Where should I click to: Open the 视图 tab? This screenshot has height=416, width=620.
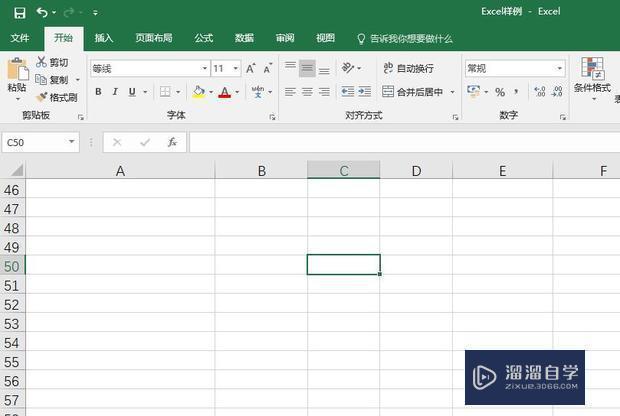[x=325, y=38]
